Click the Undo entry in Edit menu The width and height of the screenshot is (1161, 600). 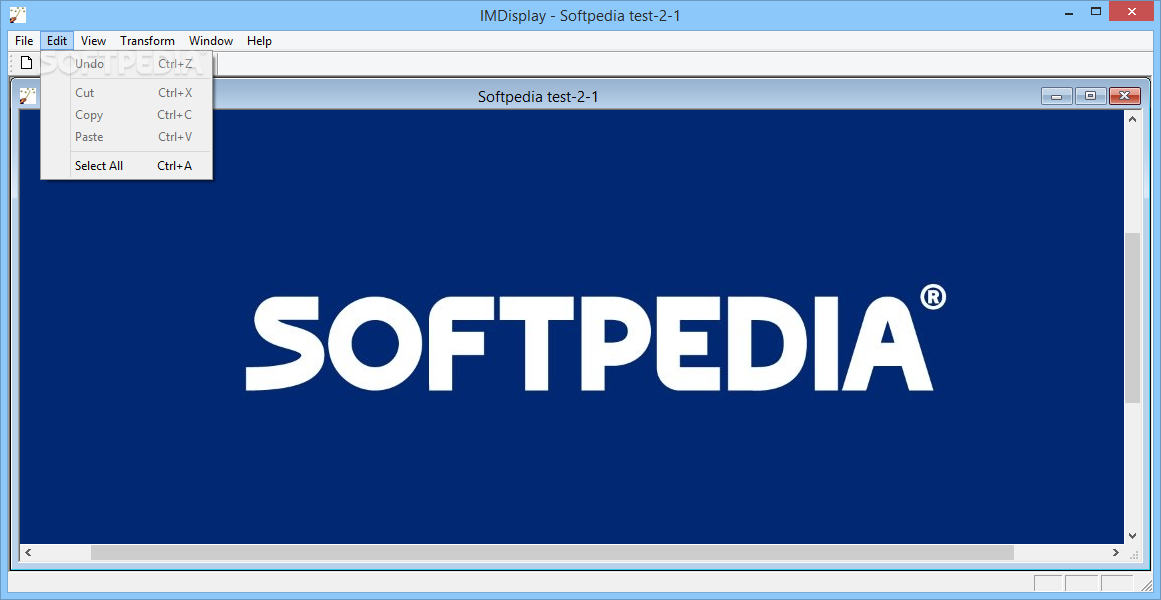pyautogui.click(x=127, y=64)
